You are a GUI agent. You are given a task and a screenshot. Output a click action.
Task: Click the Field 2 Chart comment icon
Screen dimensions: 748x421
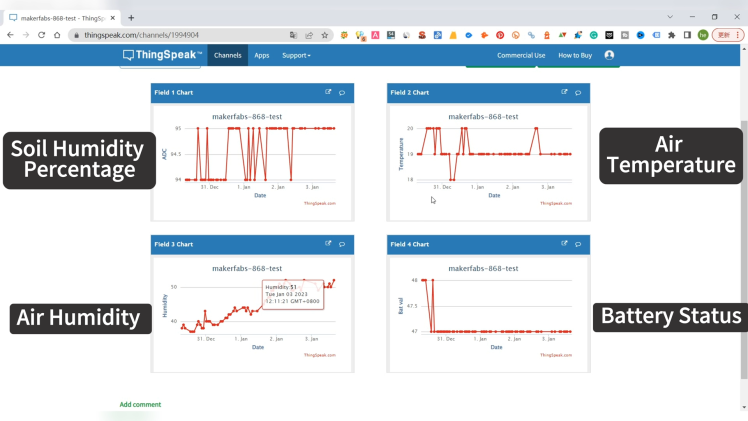pos(578,92)
